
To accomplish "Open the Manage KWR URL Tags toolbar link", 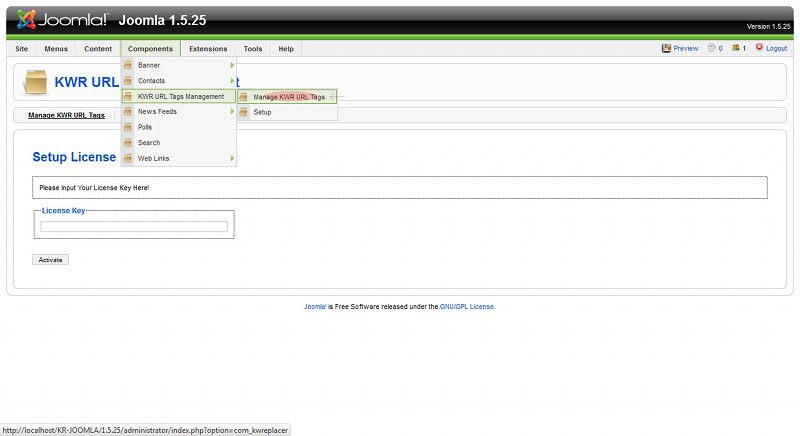I will (66, 115).
